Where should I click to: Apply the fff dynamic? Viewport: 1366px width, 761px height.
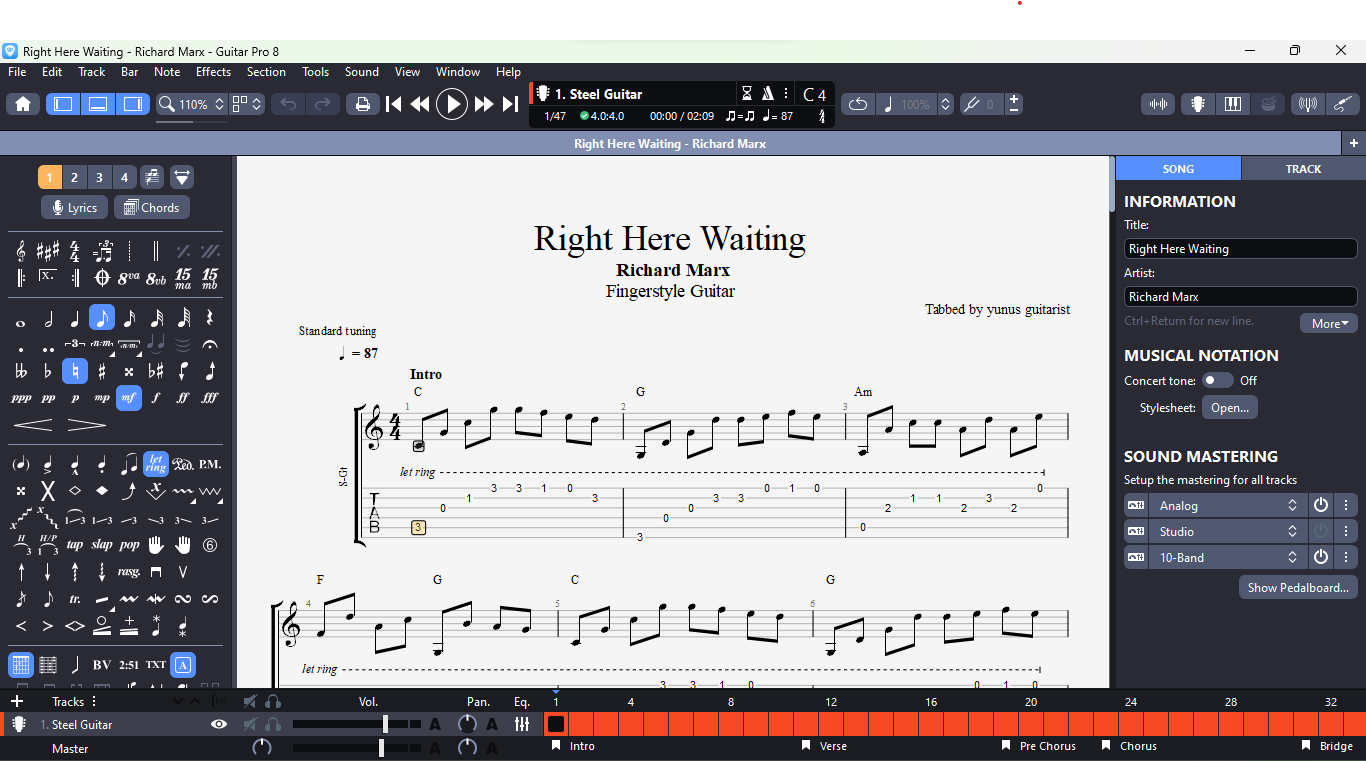(209, 398)
